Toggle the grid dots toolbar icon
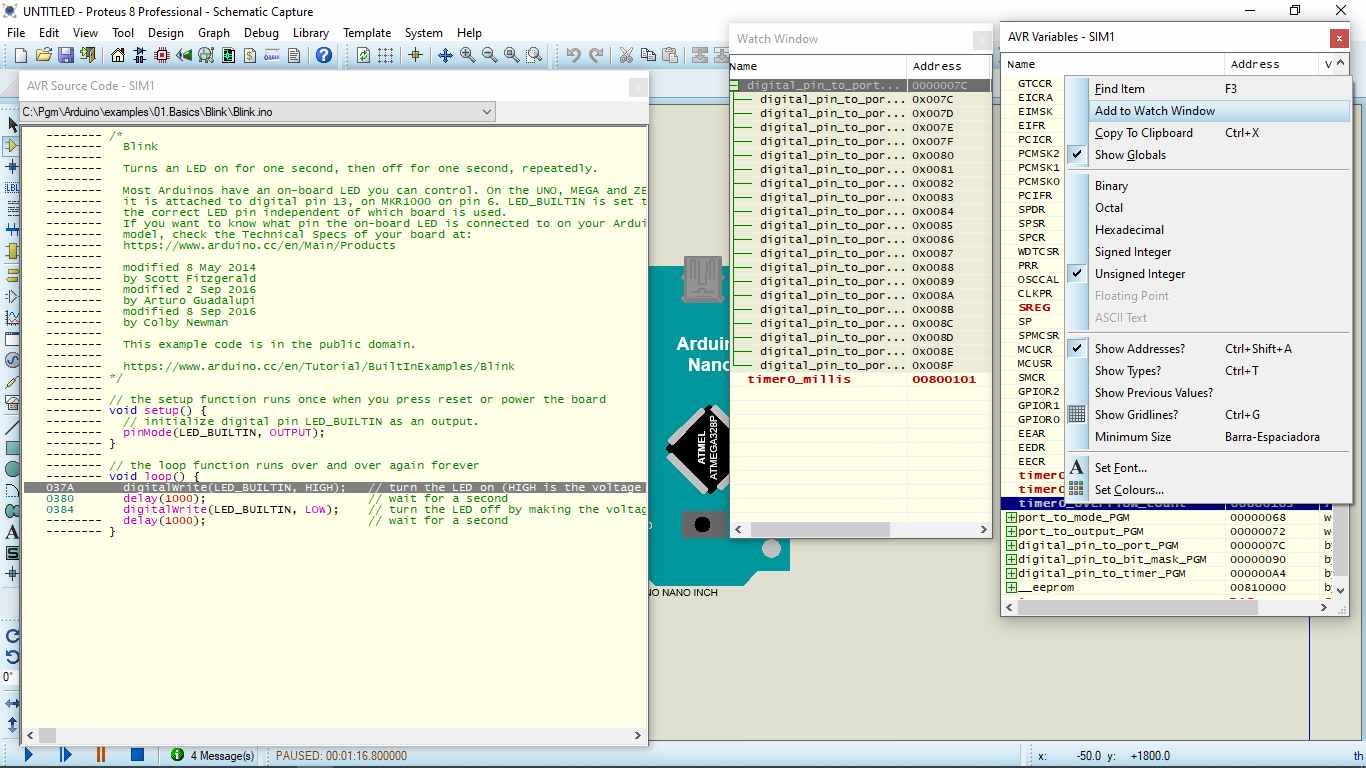This screenshot has width=1366, height=768. click(x=385, y=55)
